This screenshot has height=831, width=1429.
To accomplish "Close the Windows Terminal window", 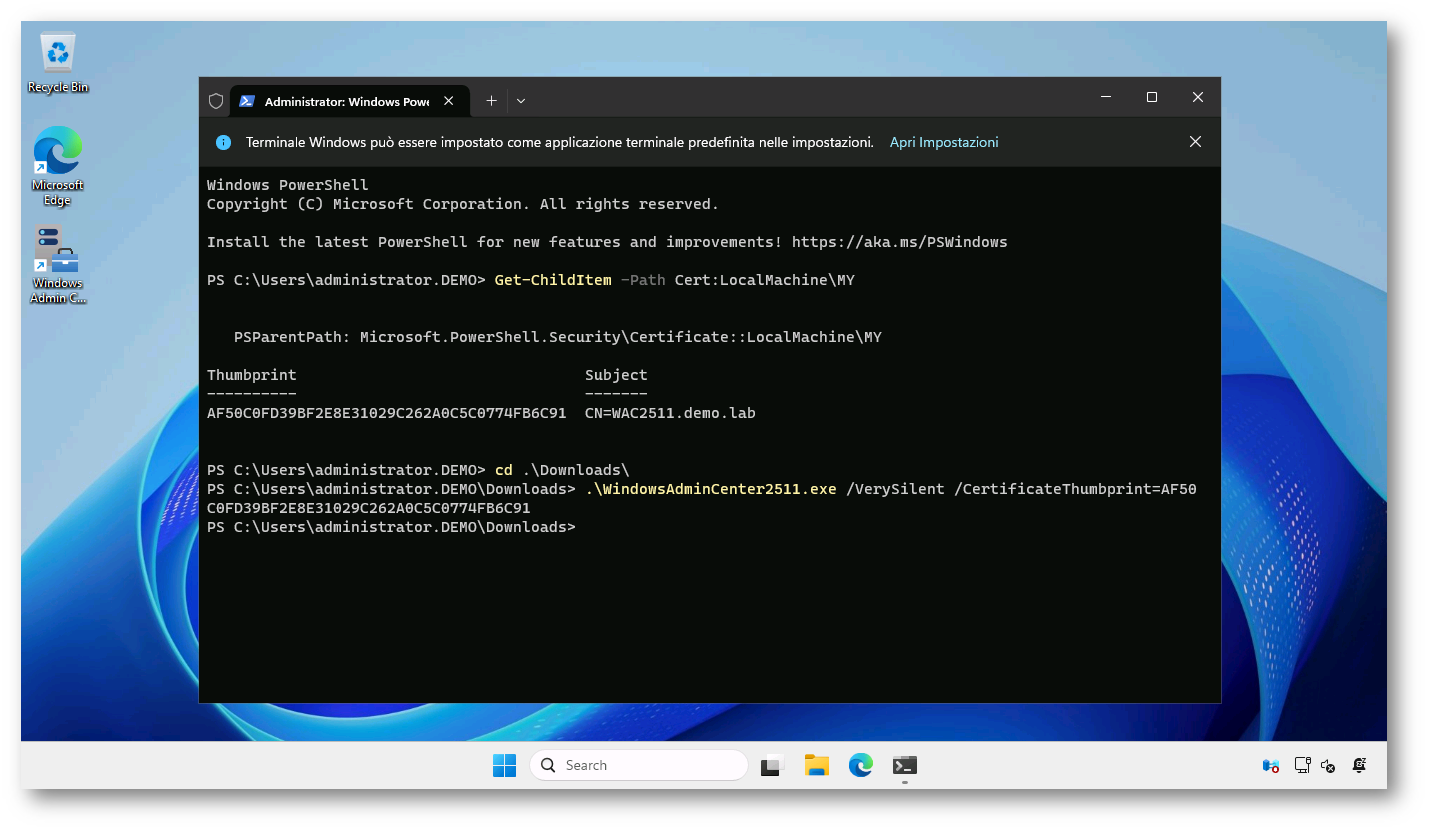I will (1198, 97).
